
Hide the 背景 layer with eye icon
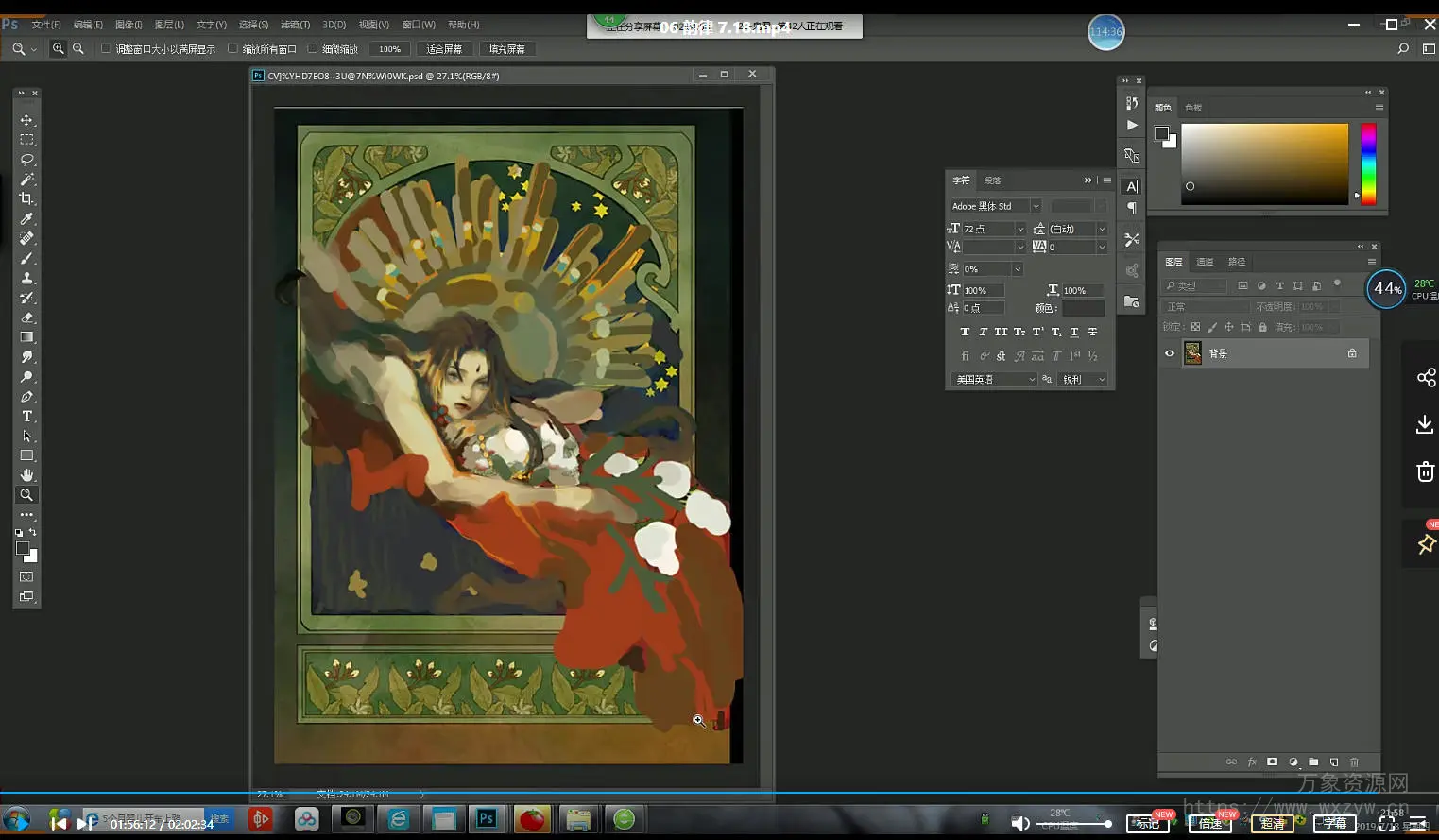(1170, 353)
